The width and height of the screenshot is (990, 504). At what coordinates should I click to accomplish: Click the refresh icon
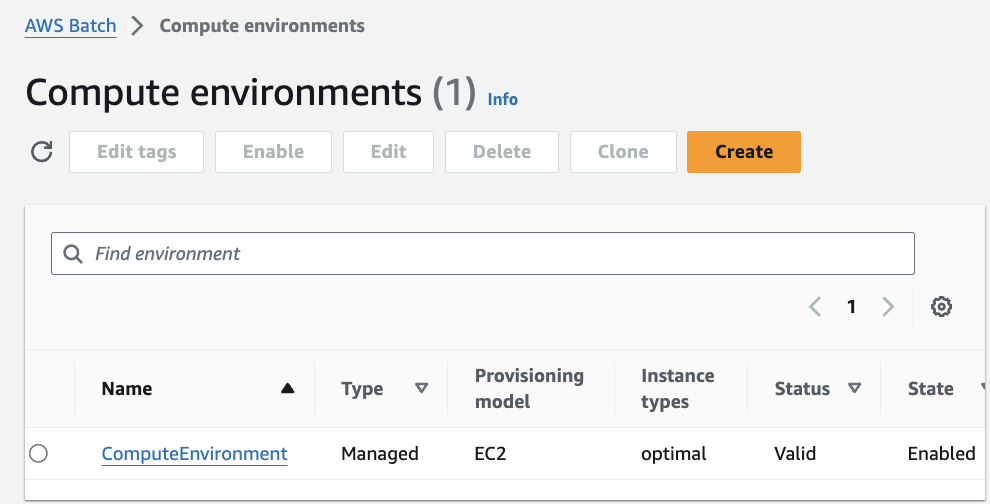click(x=41, y=152)
